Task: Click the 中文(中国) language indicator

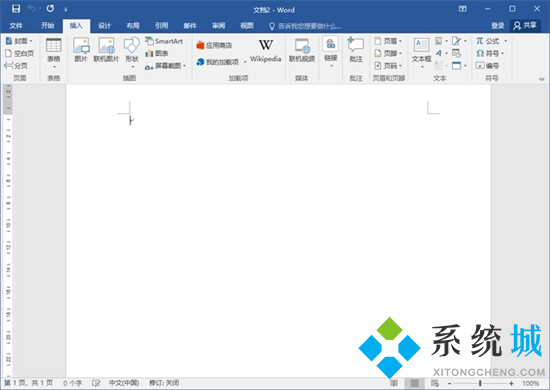Action: click(124, 383)
